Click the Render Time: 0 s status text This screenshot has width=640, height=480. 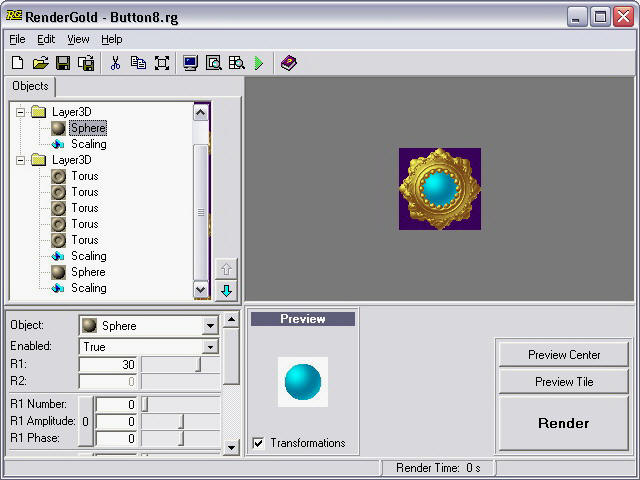[x=438, y=468]
